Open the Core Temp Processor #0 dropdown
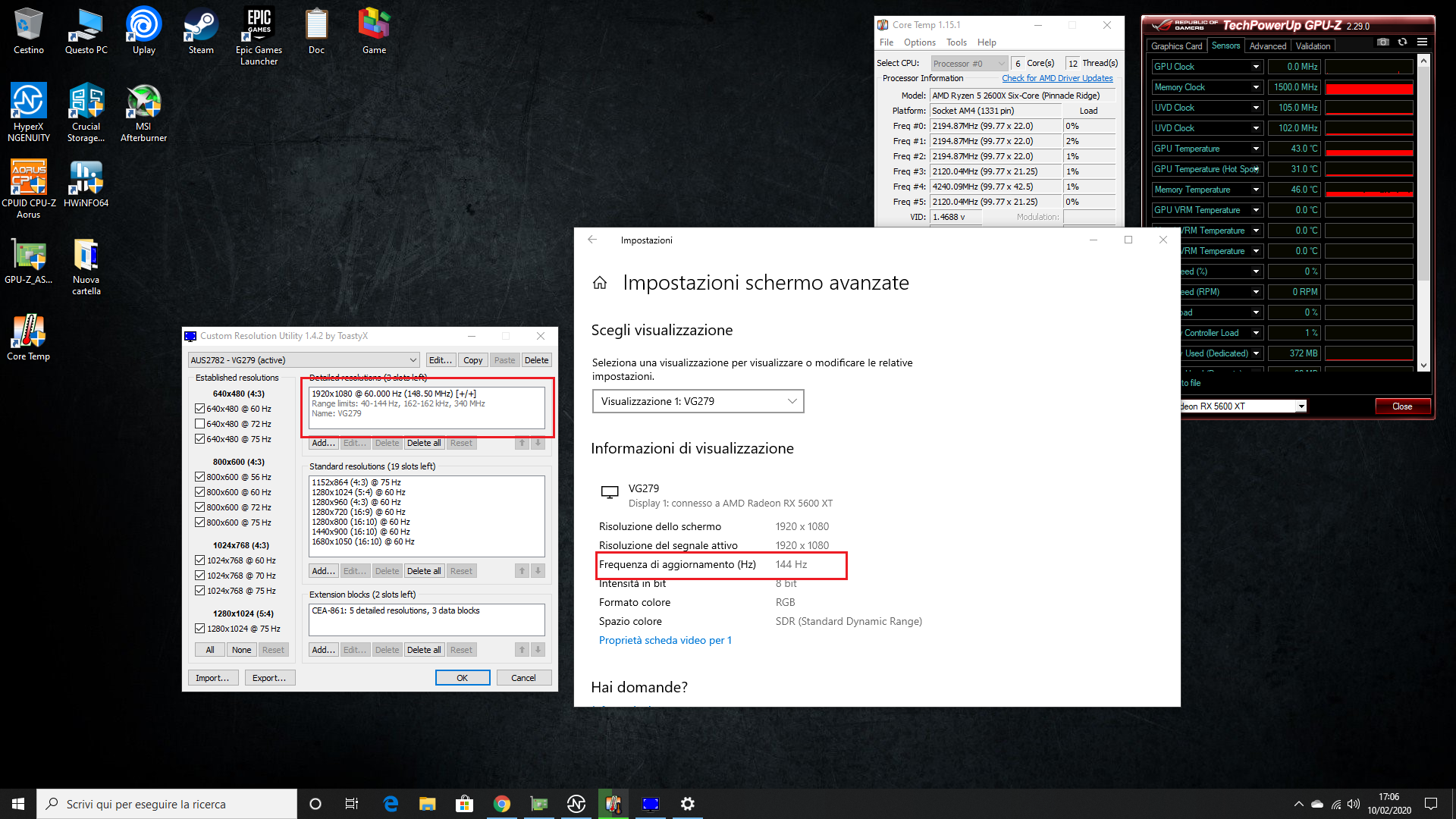Image resolution: width=1456 pixels, height=819 pixels. [x=969, y=64]
